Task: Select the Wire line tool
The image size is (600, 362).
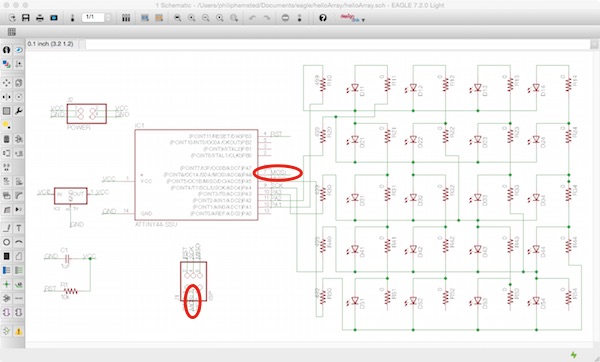Action: pyautogui.click(x=7, y=228)
